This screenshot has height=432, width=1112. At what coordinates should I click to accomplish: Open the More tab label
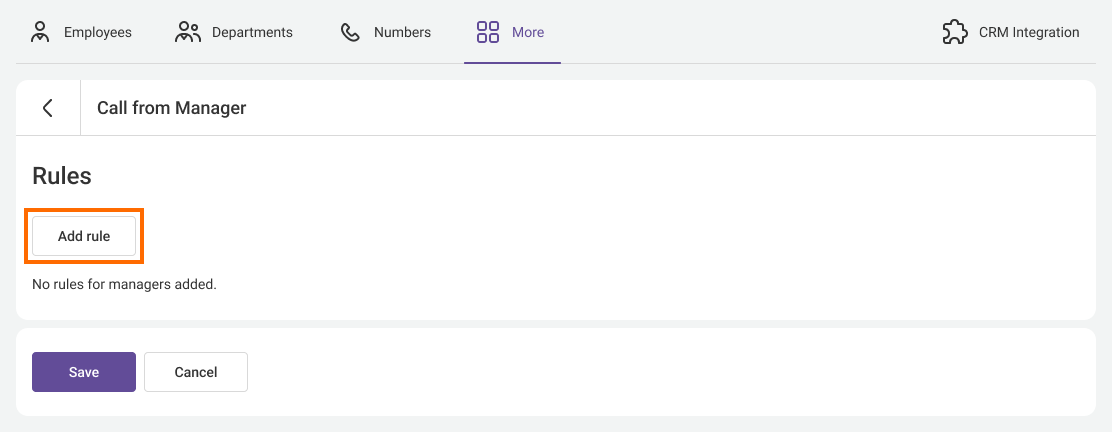[x=528, y=32]
